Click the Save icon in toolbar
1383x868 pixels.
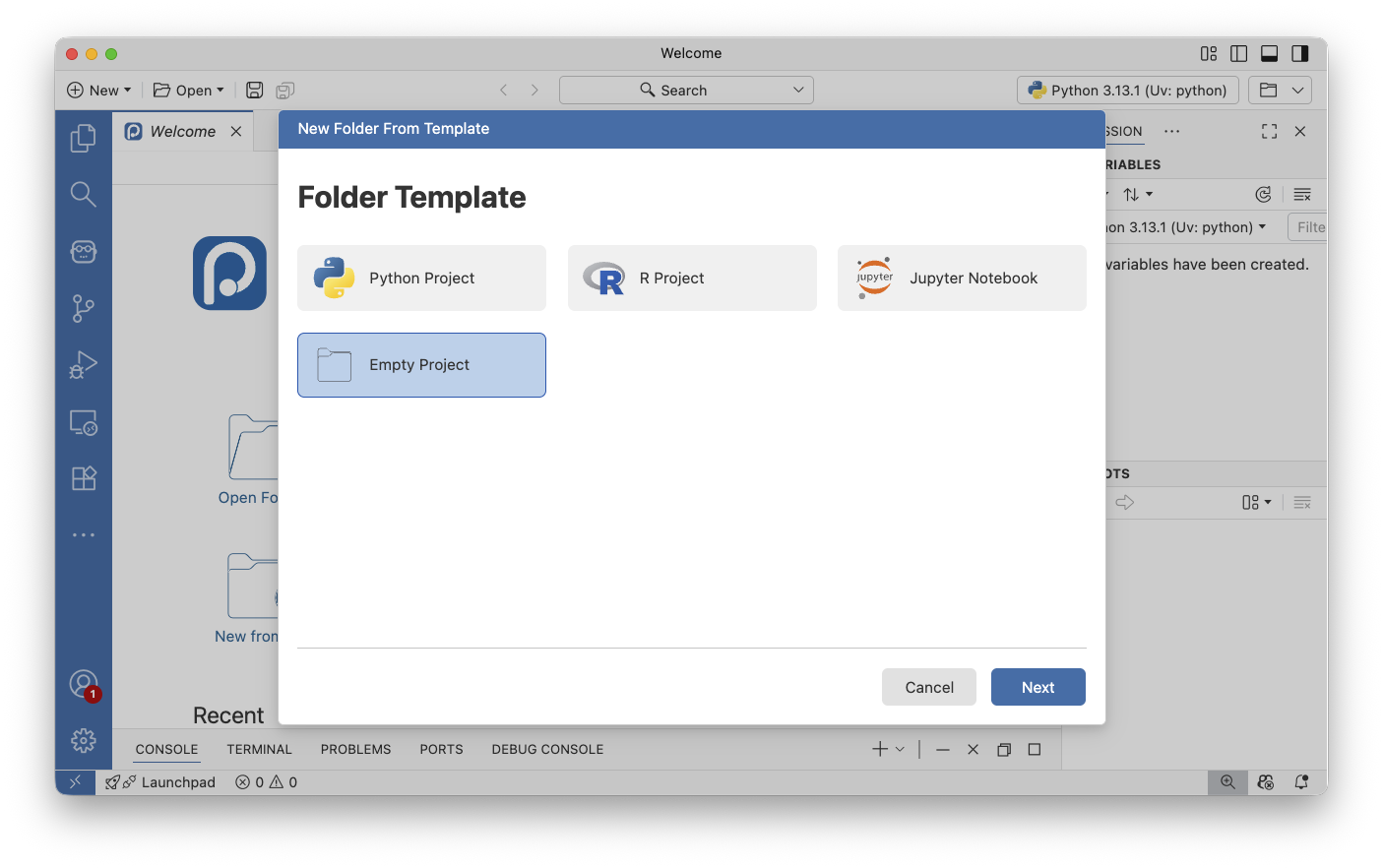tap(254, 91)
